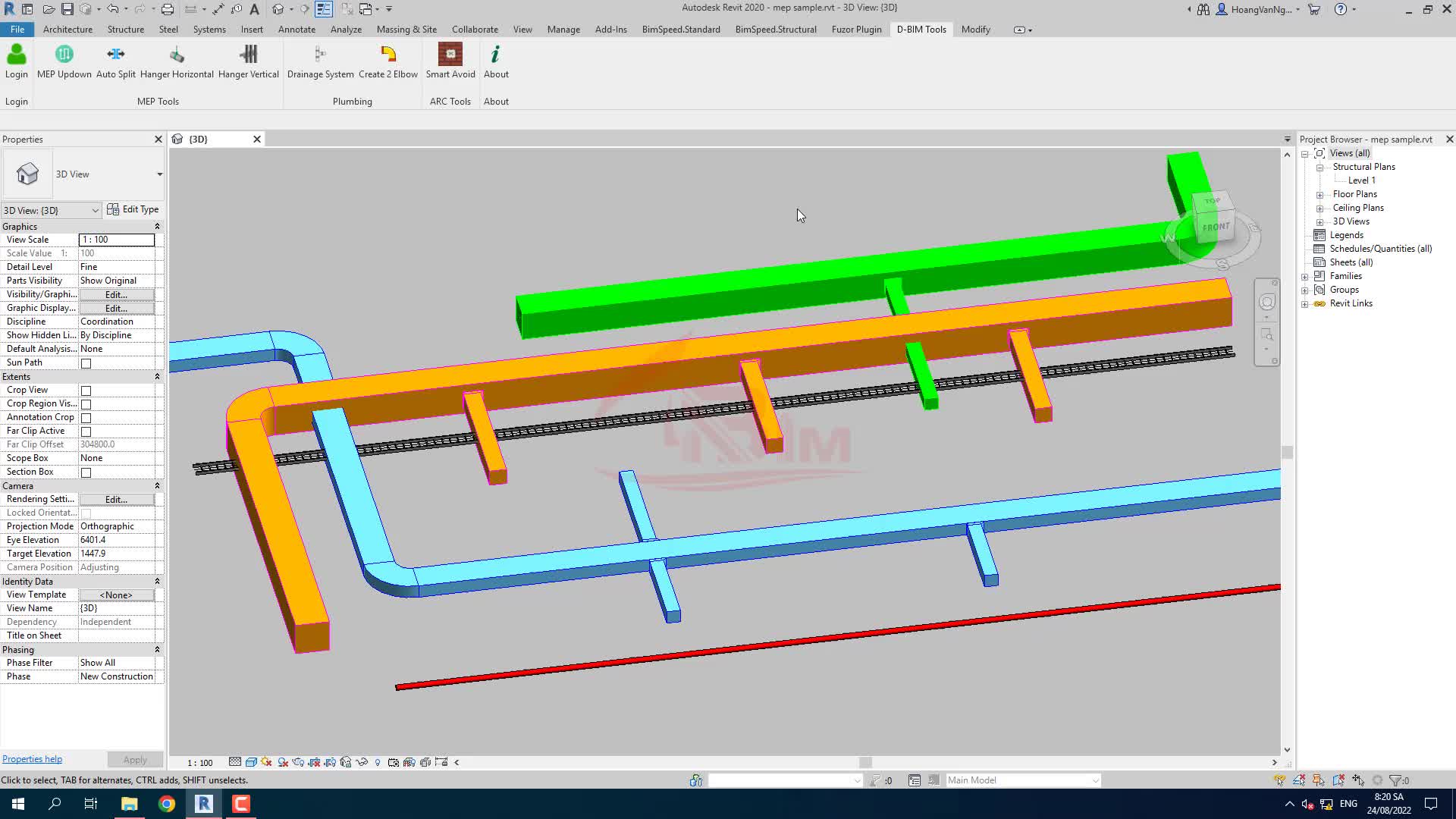
Task: Toggle Select Pinned Elements status icon
Action: pyautogui.click(x=1319, y=780)
